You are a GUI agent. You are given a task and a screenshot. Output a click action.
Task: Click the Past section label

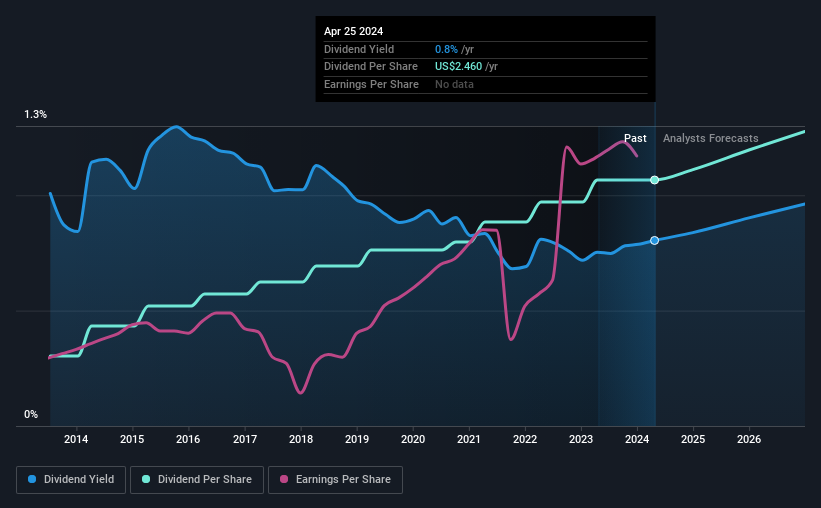635,138
